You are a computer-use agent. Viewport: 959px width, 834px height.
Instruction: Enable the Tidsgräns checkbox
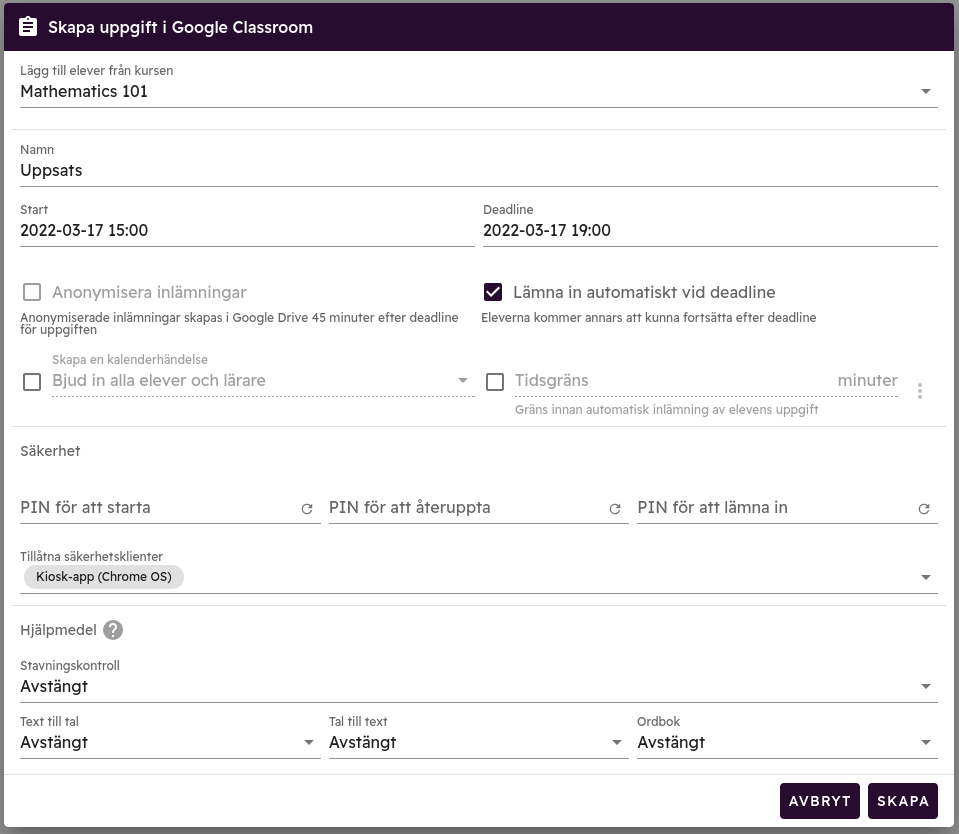tap(495, 382)
